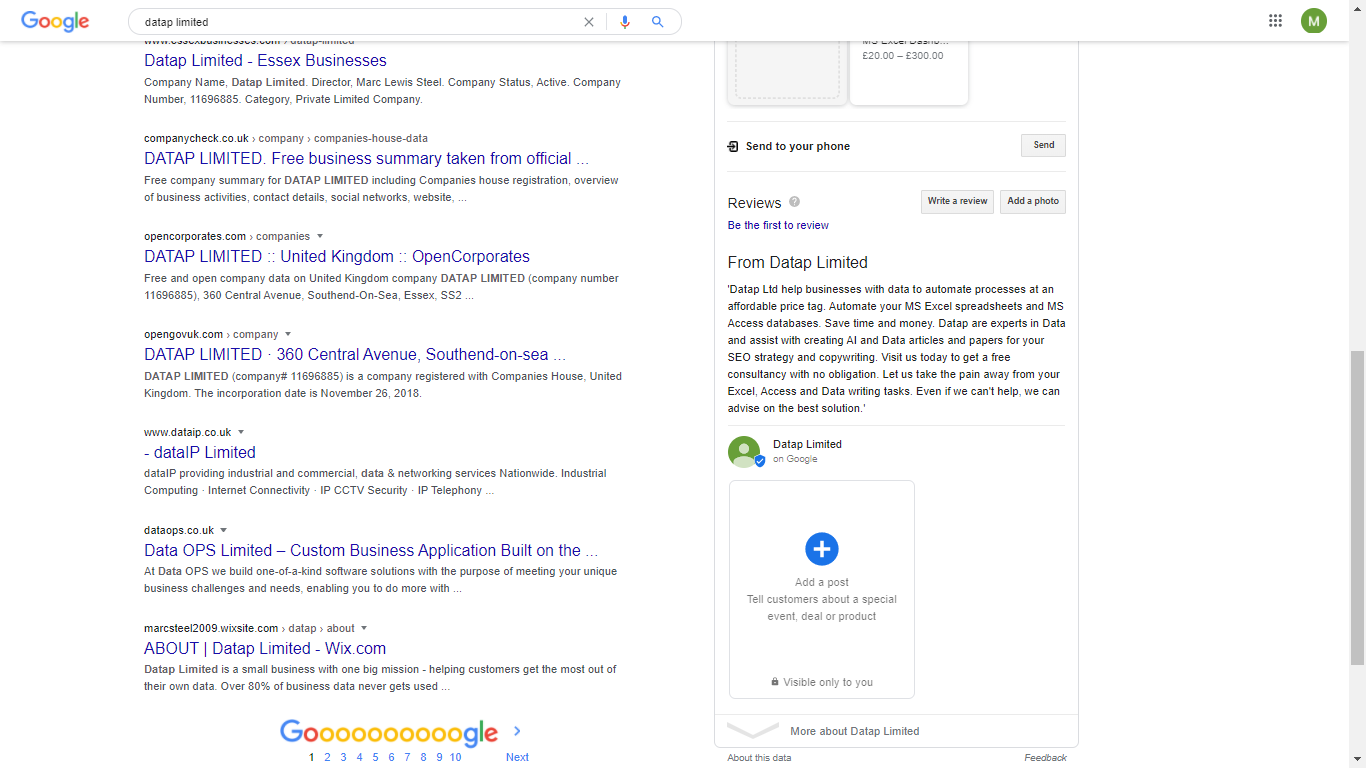Click the Google logo in header
The width and height of the screenshot is (1366, 768).
point(55,21)
